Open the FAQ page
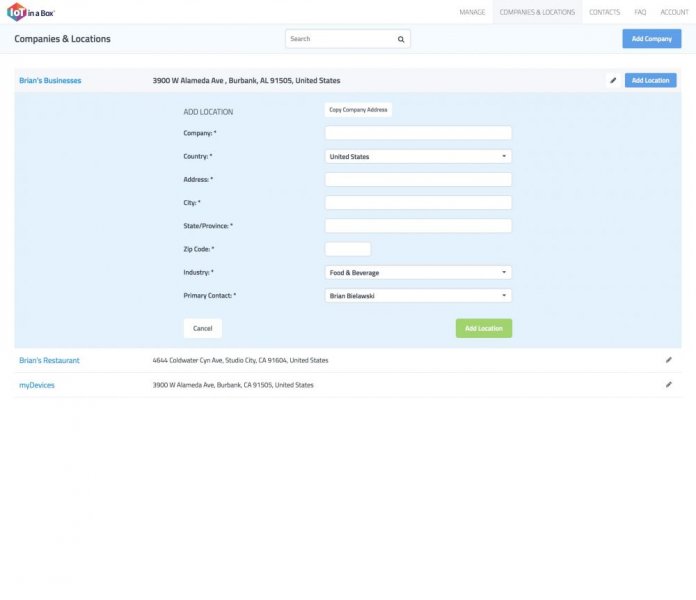This screenshot has width=696, height=600. tap(640, 12)
